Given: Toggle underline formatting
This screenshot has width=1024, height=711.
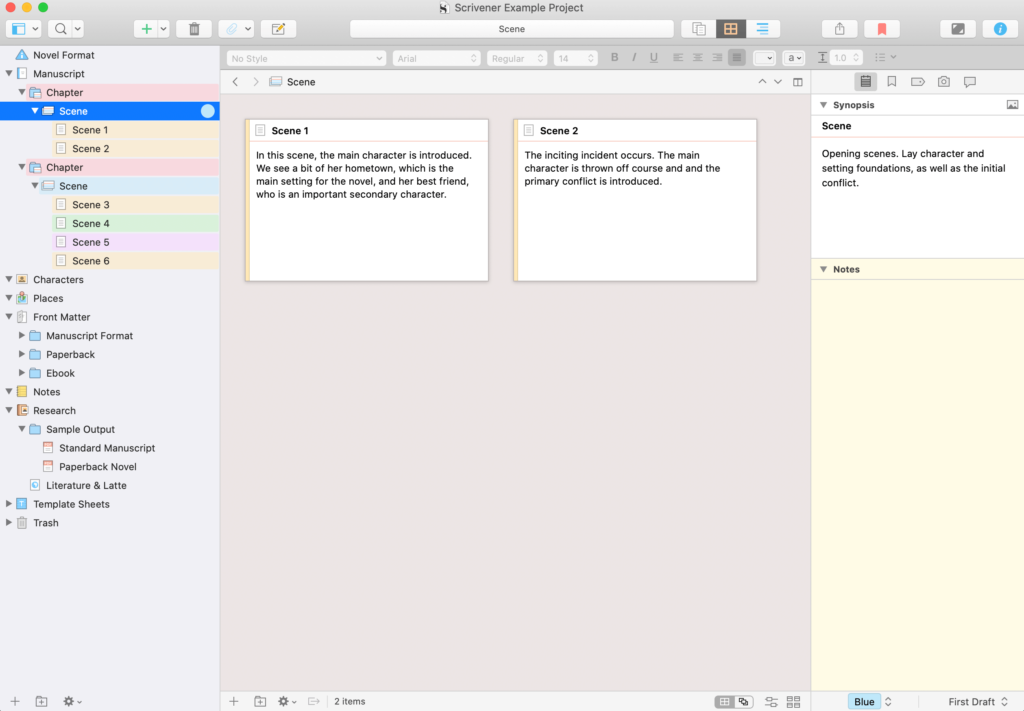Looking at the screenshot, I should (x=654, y=57).
